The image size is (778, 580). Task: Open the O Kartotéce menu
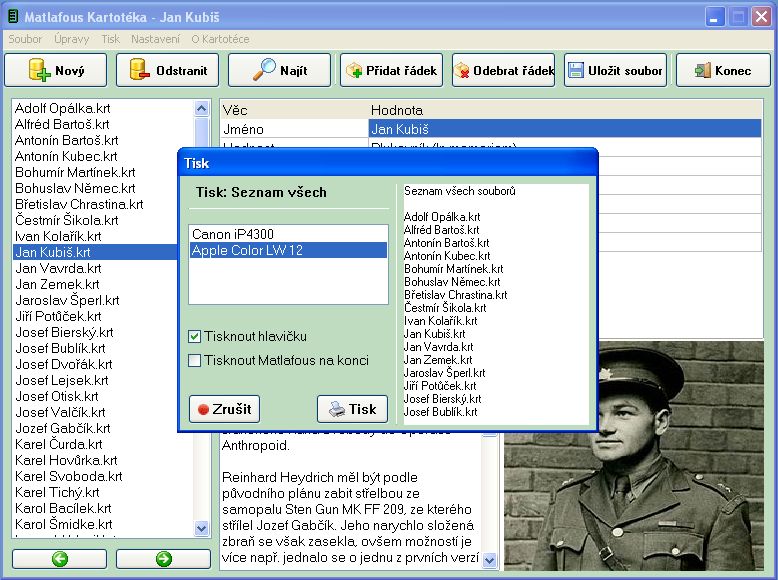(x=220, y=39)
